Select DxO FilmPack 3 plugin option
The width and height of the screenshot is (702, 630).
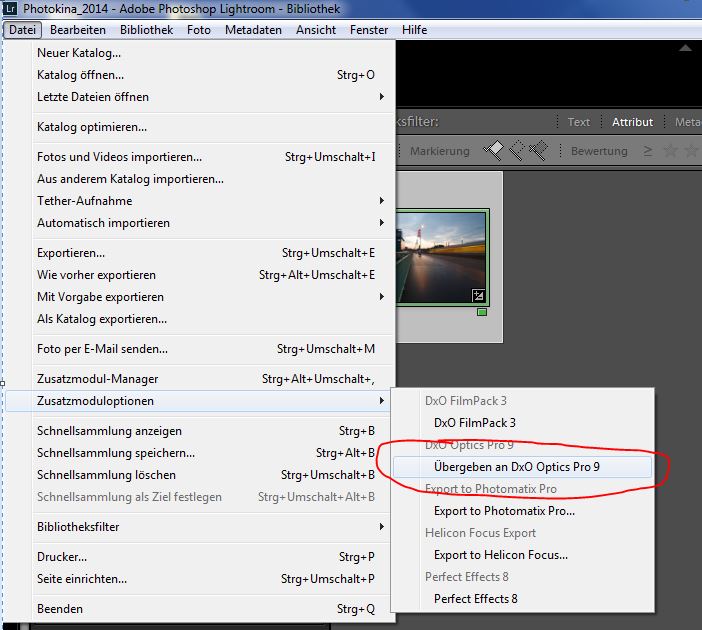tap(522, 423)
